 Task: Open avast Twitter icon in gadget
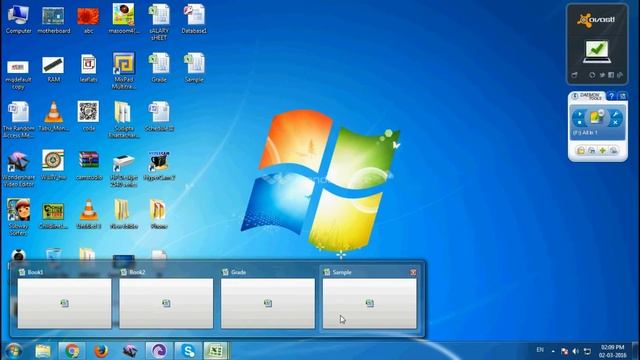click(x=602, y=75)
